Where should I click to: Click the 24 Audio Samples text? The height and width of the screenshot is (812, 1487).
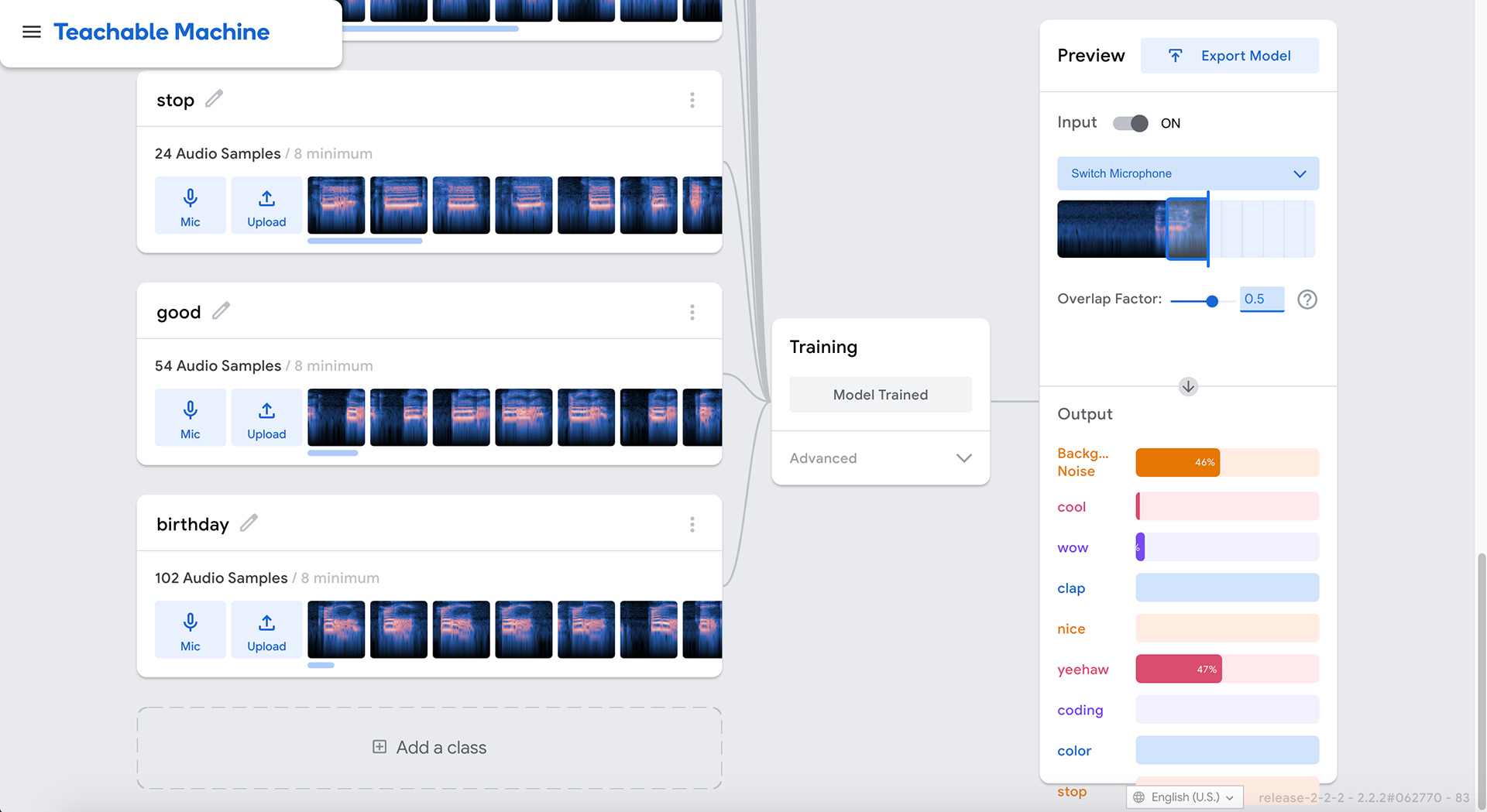pos(218,153)
